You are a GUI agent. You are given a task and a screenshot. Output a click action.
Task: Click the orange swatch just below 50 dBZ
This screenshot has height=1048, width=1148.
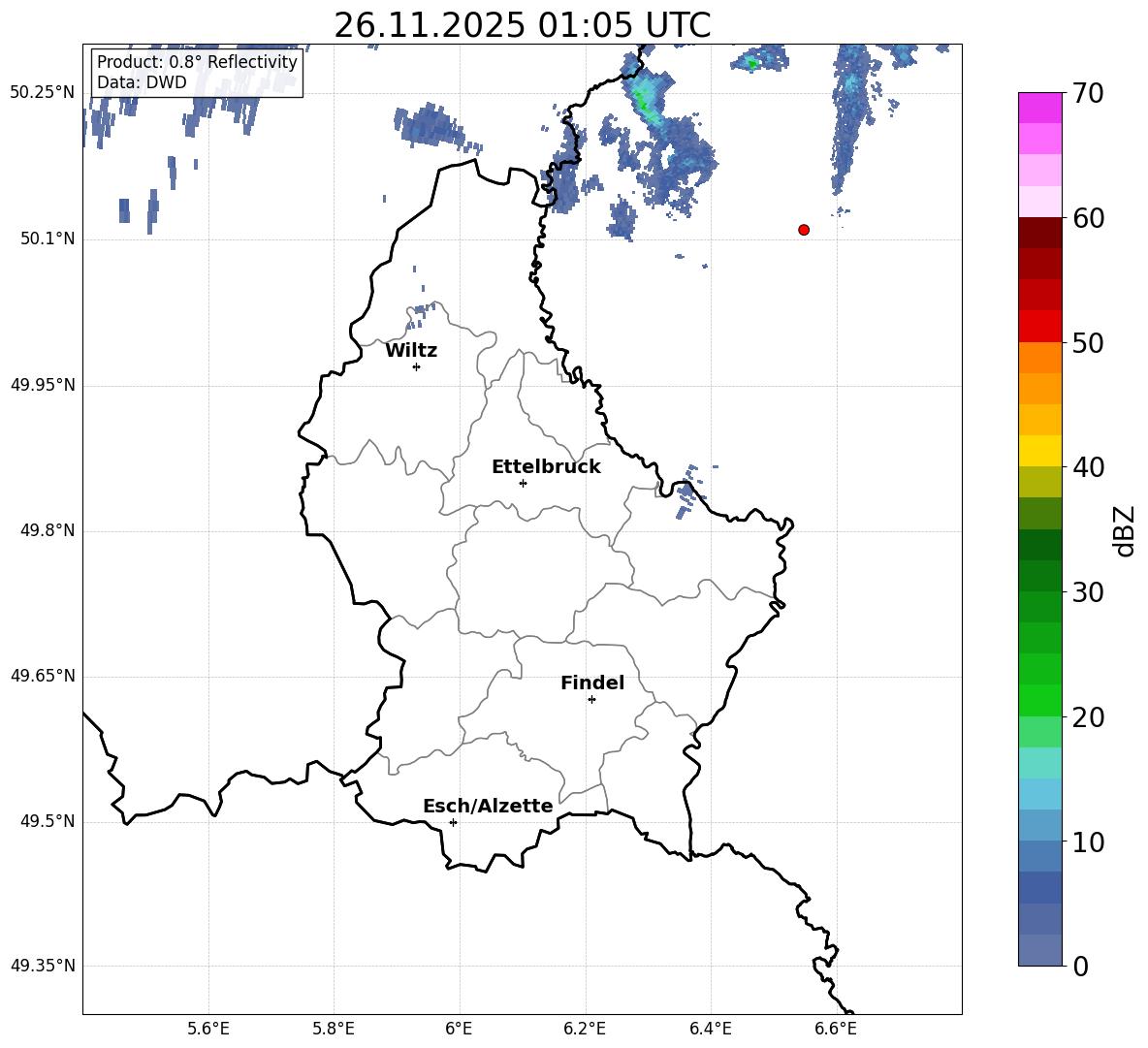pos(1040,358)
